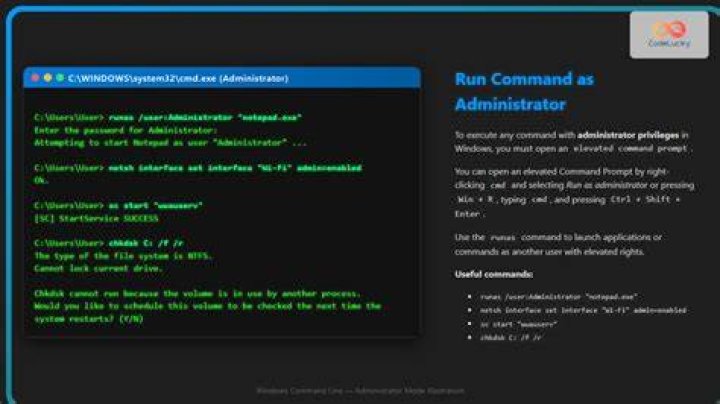Image resolution: width=720 pixels, height=404 pixels.
Task: Click the runas bullet under Useful commands
Action: point(558,297)
